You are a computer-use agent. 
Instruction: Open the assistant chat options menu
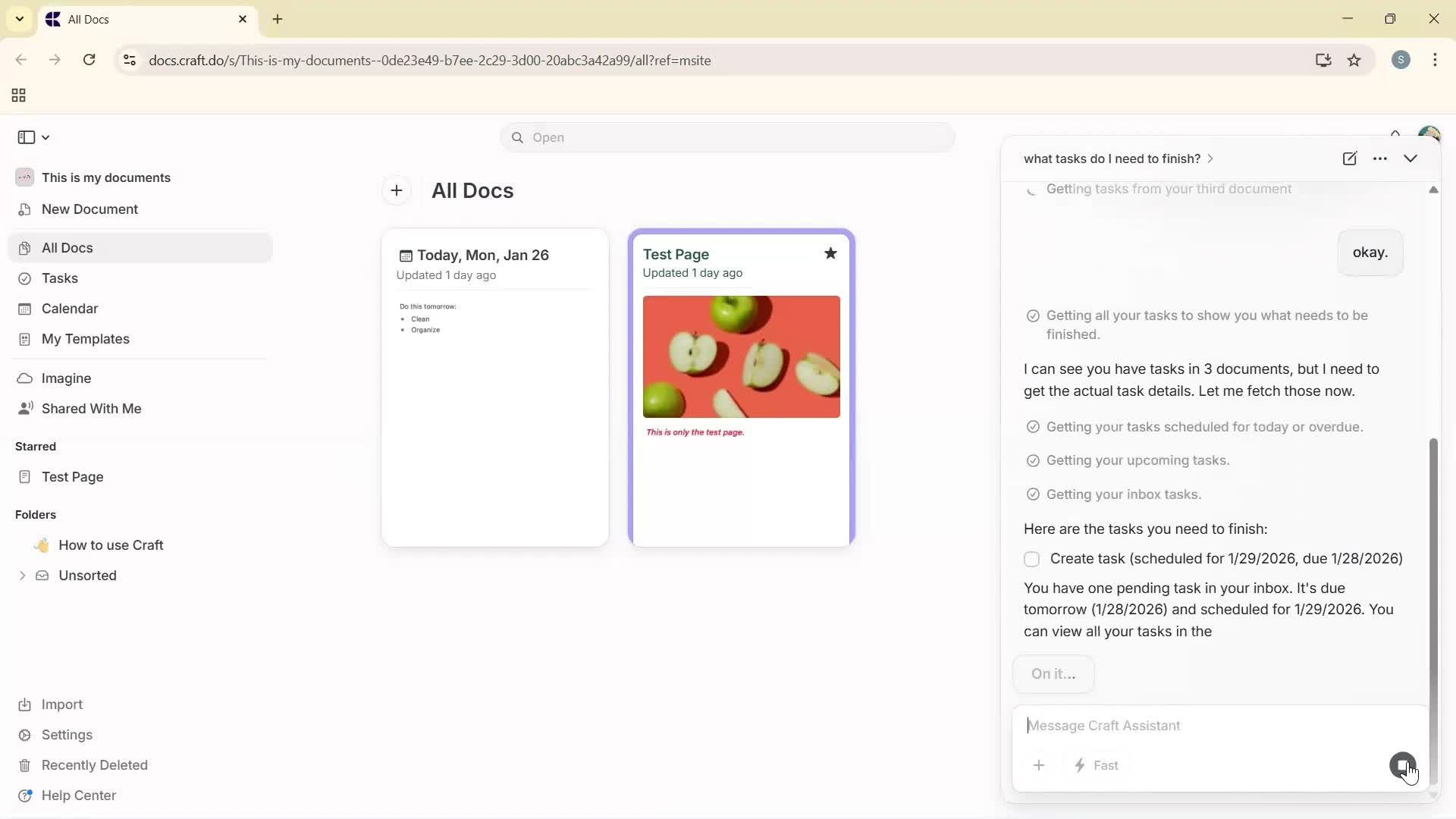pos(1381,158)
